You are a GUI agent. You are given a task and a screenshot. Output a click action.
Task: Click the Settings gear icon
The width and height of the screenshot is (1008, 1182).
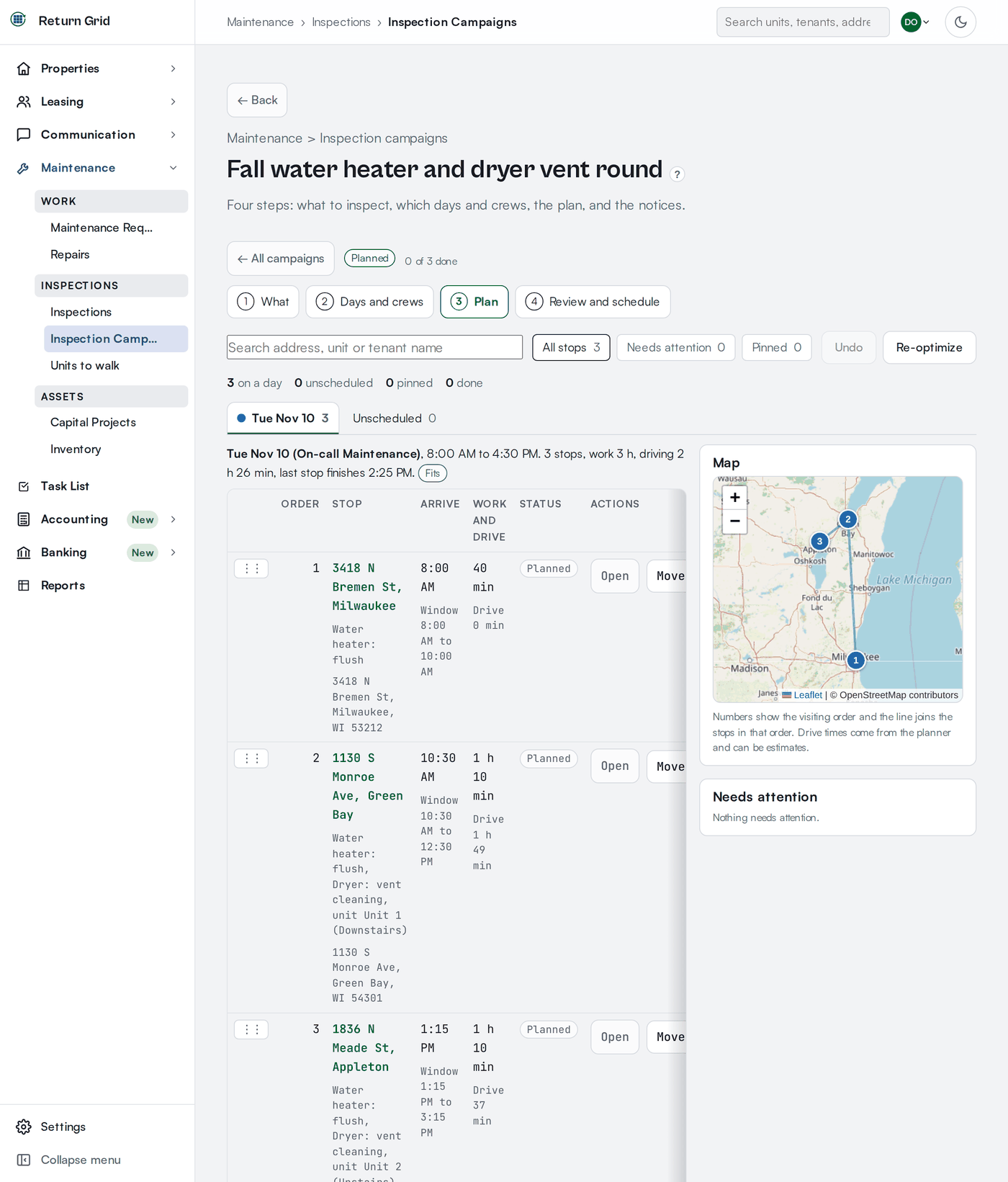coord(24,1127)
